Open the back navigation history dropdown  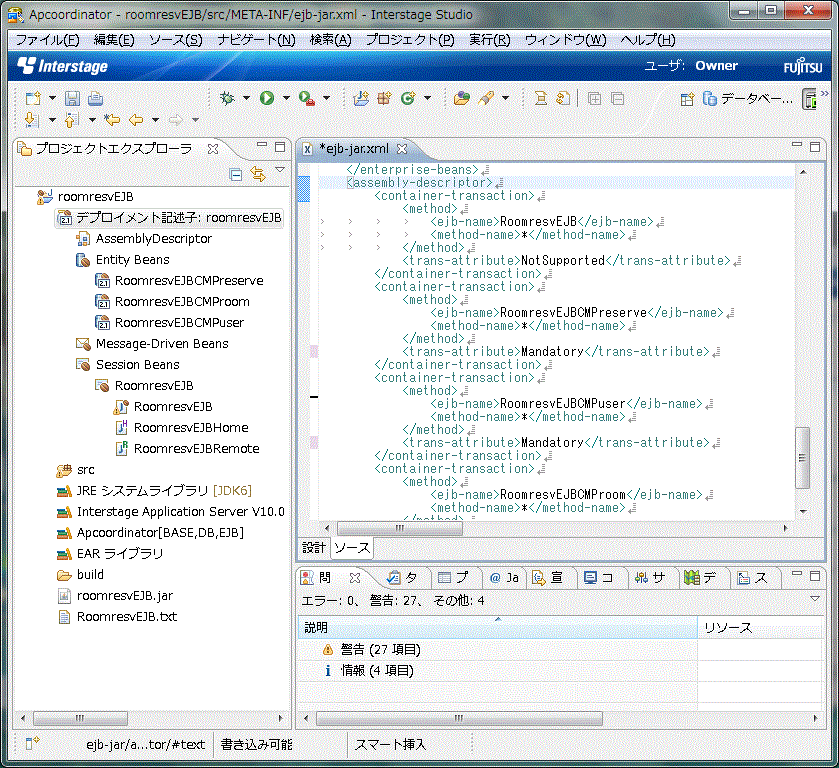coord(155,120)
